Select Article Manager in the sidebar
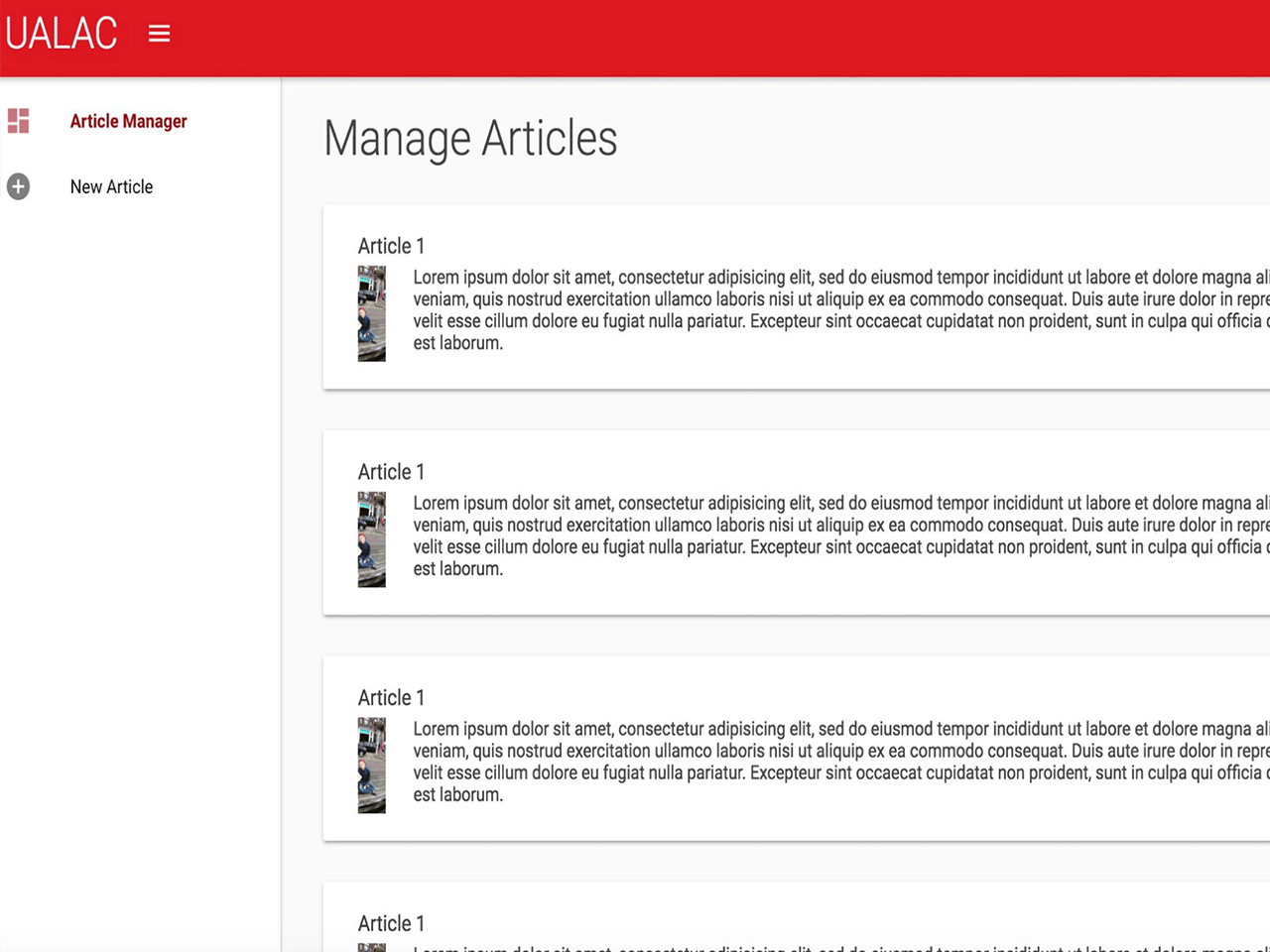The width and height of the screenshot is (1270, 952). tap(128, 121)
